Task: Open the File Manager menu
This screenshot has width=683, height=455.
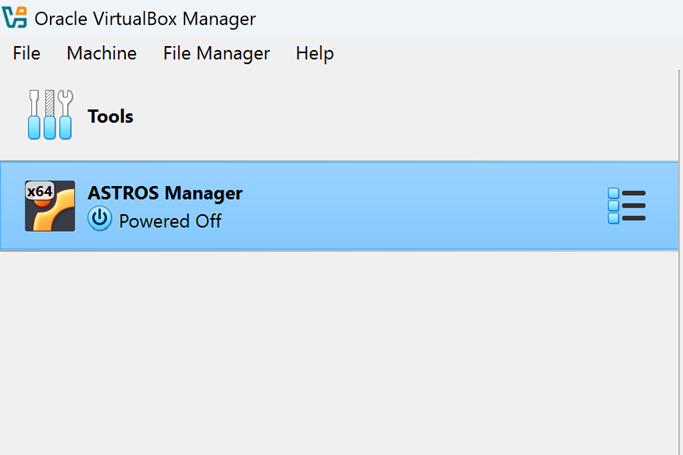Action: pos(216,54)
